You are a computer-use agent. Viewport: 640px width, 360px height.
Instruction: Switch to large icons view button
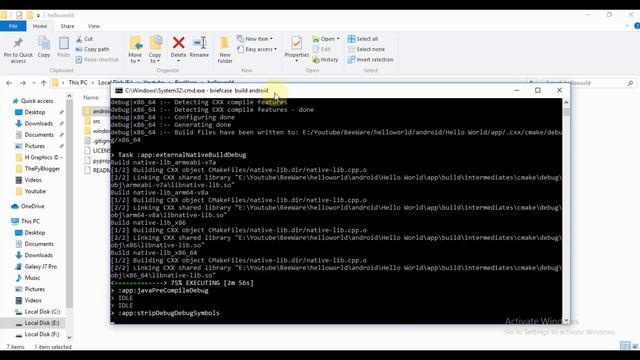[635, 346]
